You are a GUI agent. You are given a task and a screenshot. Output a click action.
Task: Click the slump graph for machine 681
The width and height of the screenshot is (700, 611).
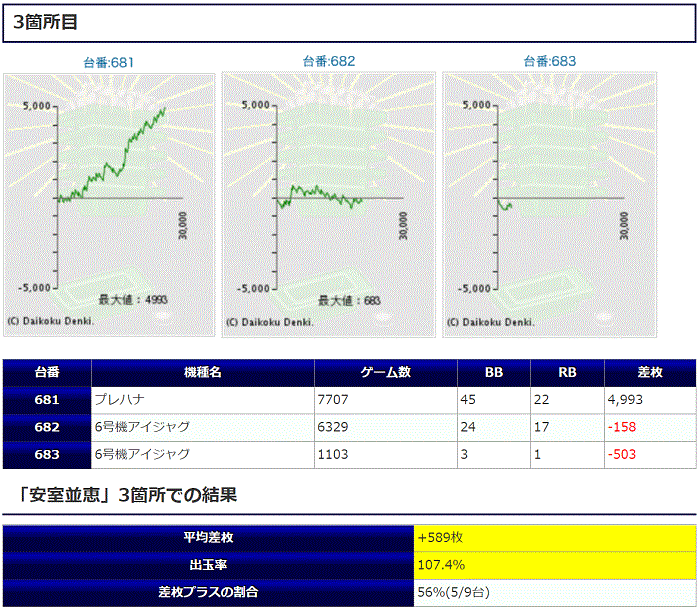pos(109,205)
